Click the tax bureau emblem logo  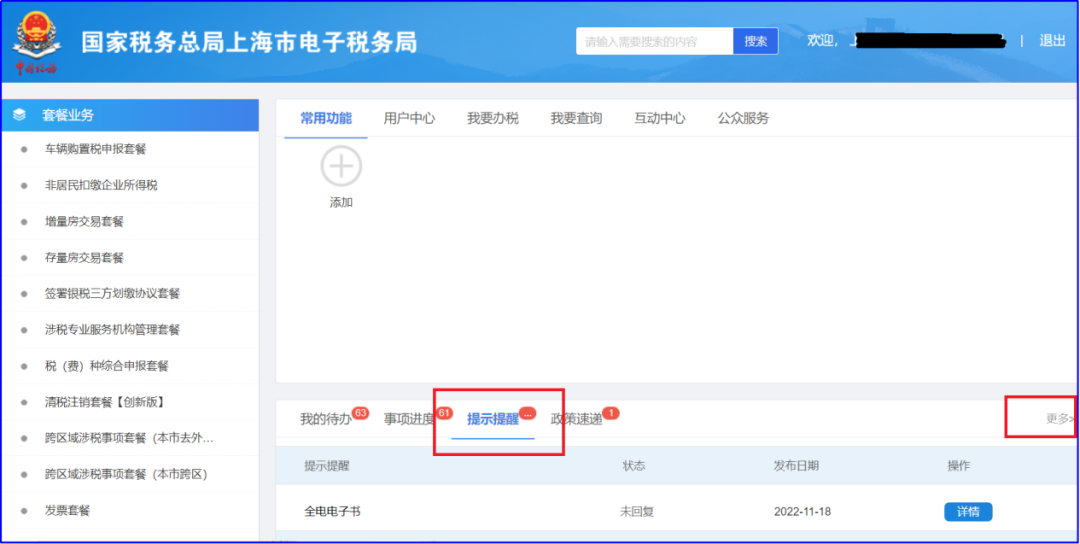37,43
